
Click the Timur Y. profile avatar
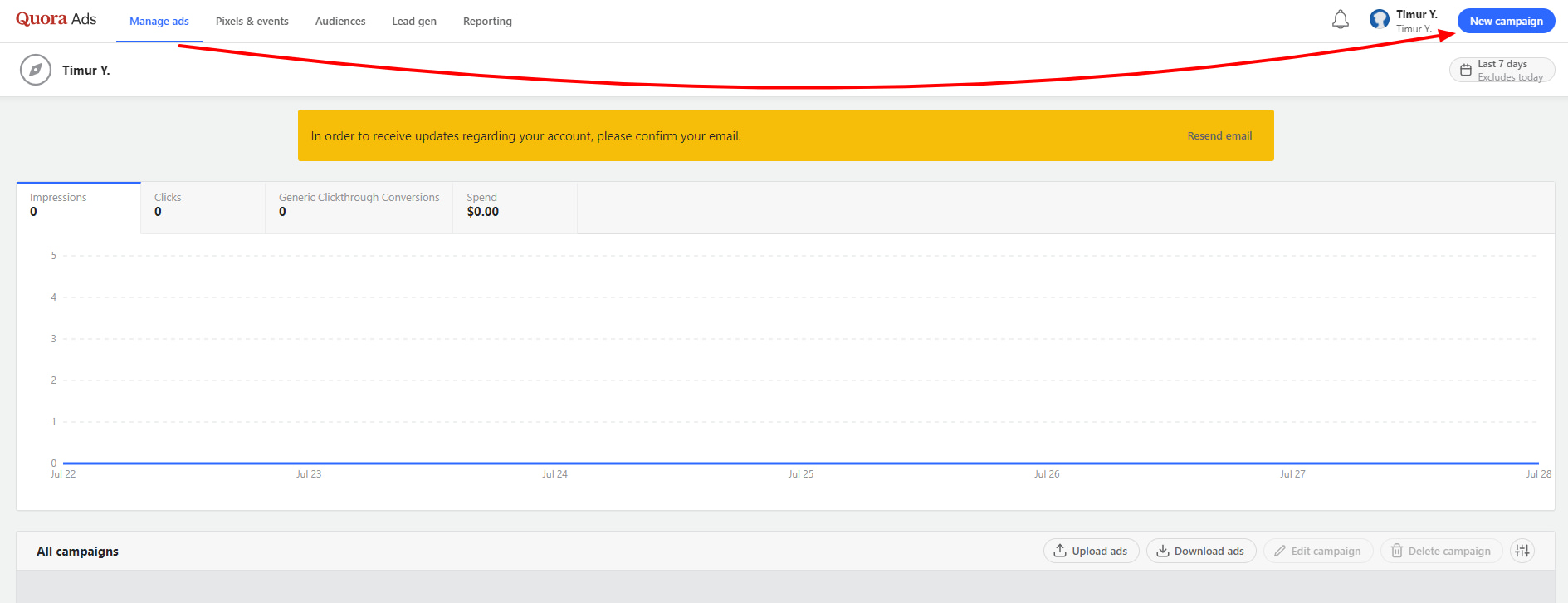point(1379,20)
